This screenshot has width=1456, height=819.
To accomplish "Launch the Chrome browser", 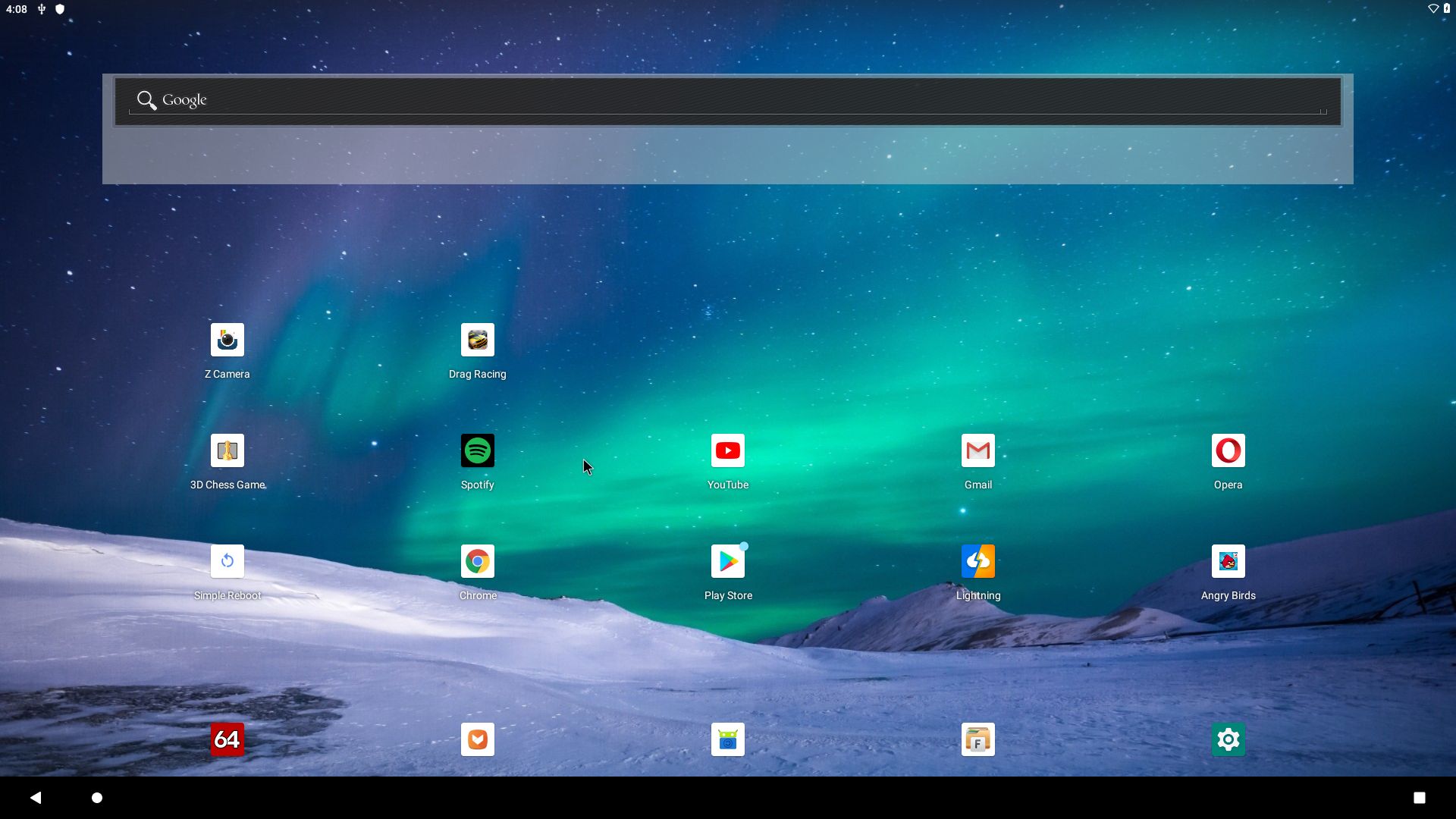I will [477, 562].
